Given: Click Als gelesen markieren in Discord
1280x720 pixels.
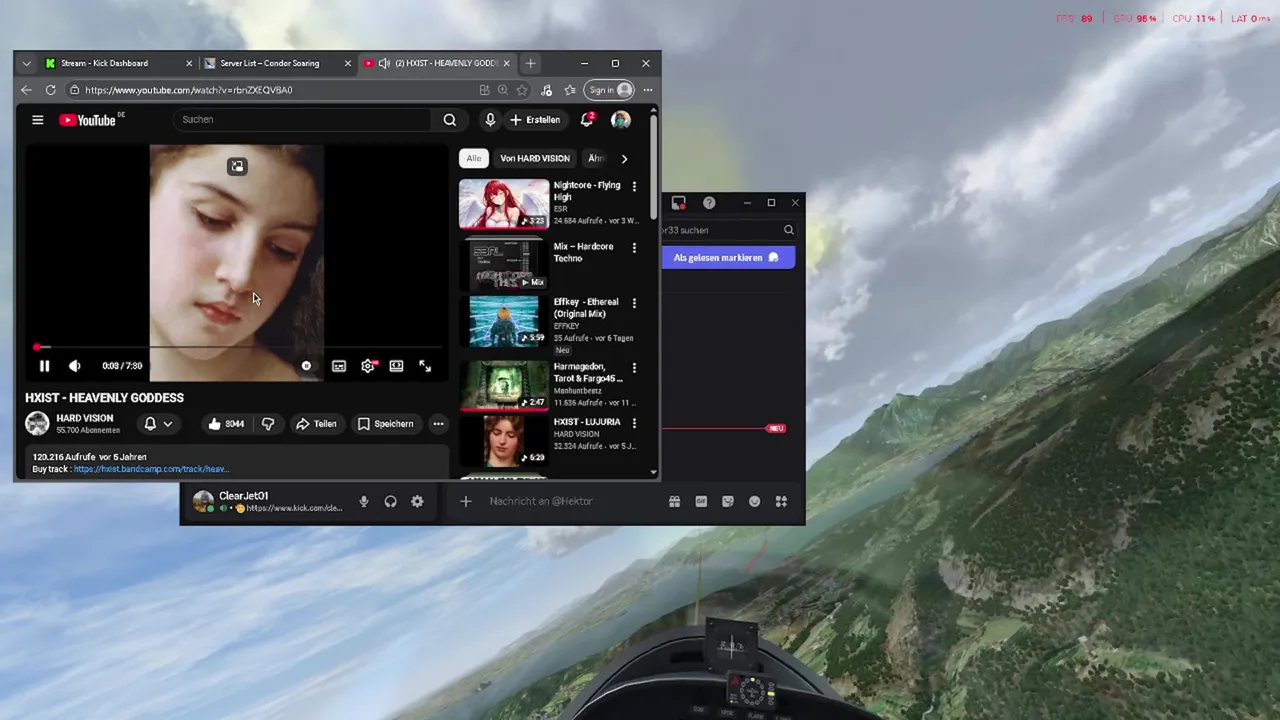Looking at the screenshot, I should pos(728,258).
